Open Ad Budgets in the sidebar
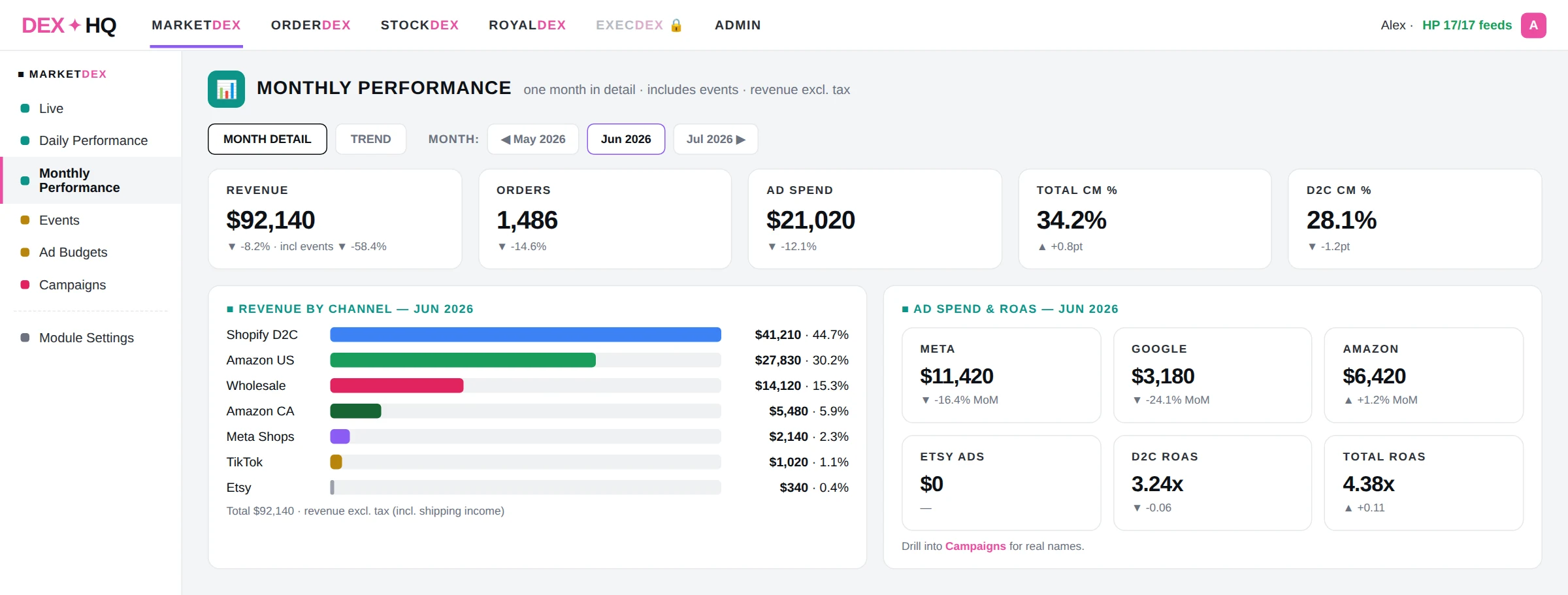The width and height of the screenshot is (1568, 595). [91, 252]
